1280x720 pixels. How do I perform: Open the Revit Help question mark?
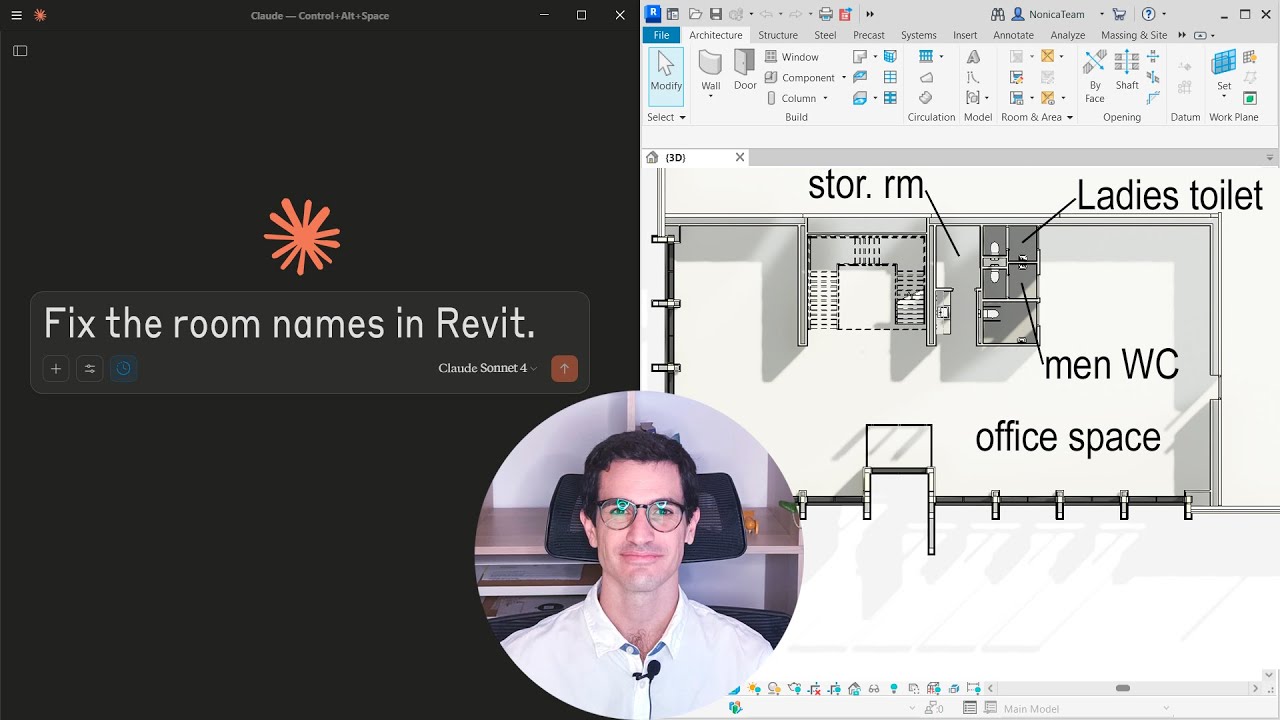pos(1148,14)
